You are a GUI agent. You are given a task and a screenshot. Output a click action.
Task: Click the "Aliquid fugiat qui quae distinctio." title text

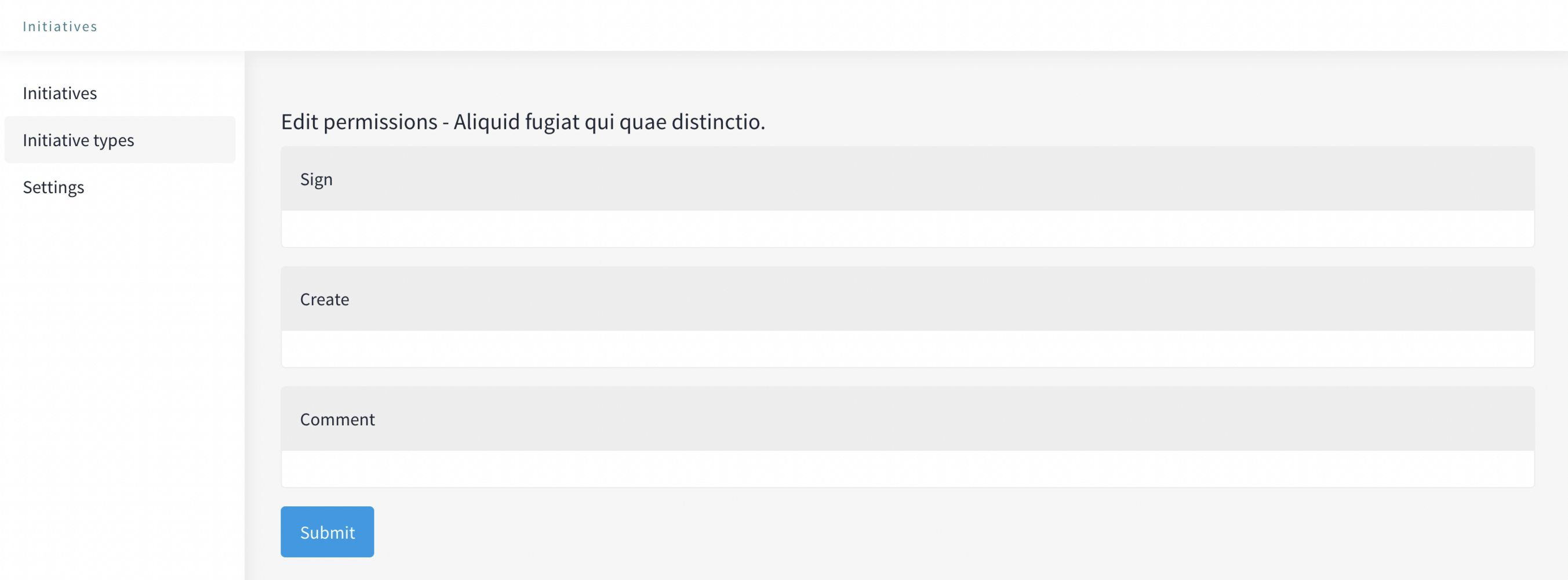click(609, 122)
